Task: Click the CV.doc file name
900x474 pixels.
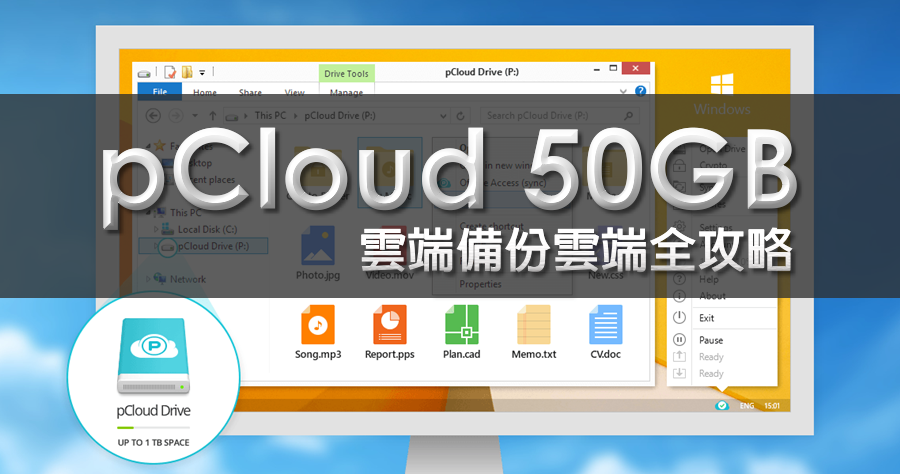Action: click(606, 355)
